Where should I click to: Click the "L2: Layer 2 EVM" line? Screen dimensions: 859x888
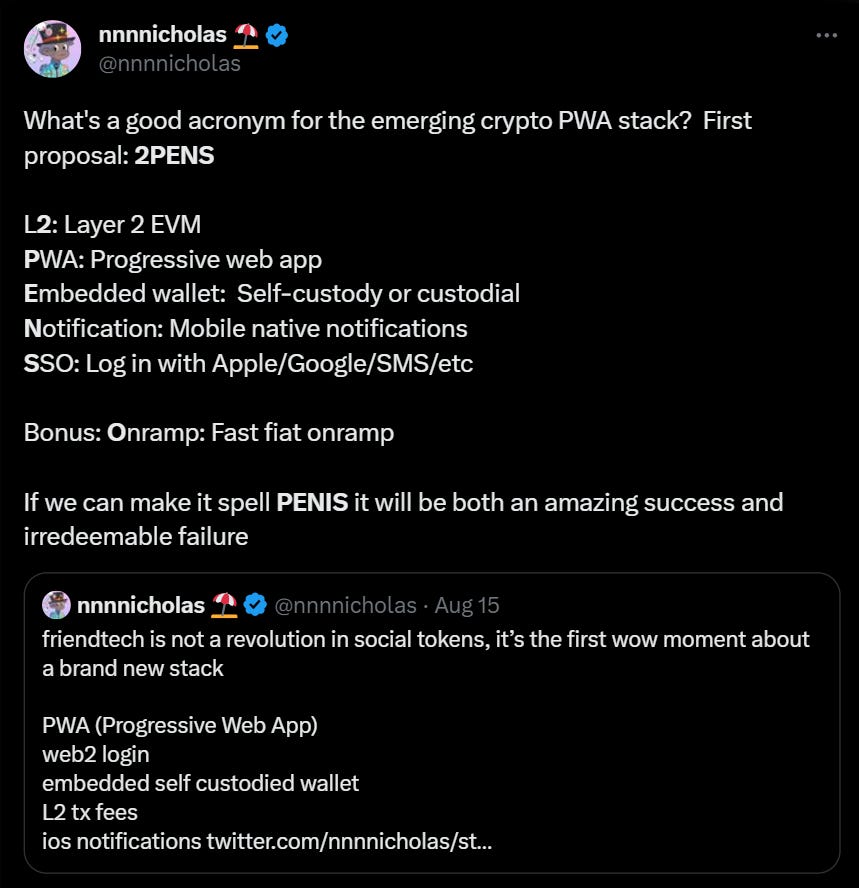click(x=112, y=225)
